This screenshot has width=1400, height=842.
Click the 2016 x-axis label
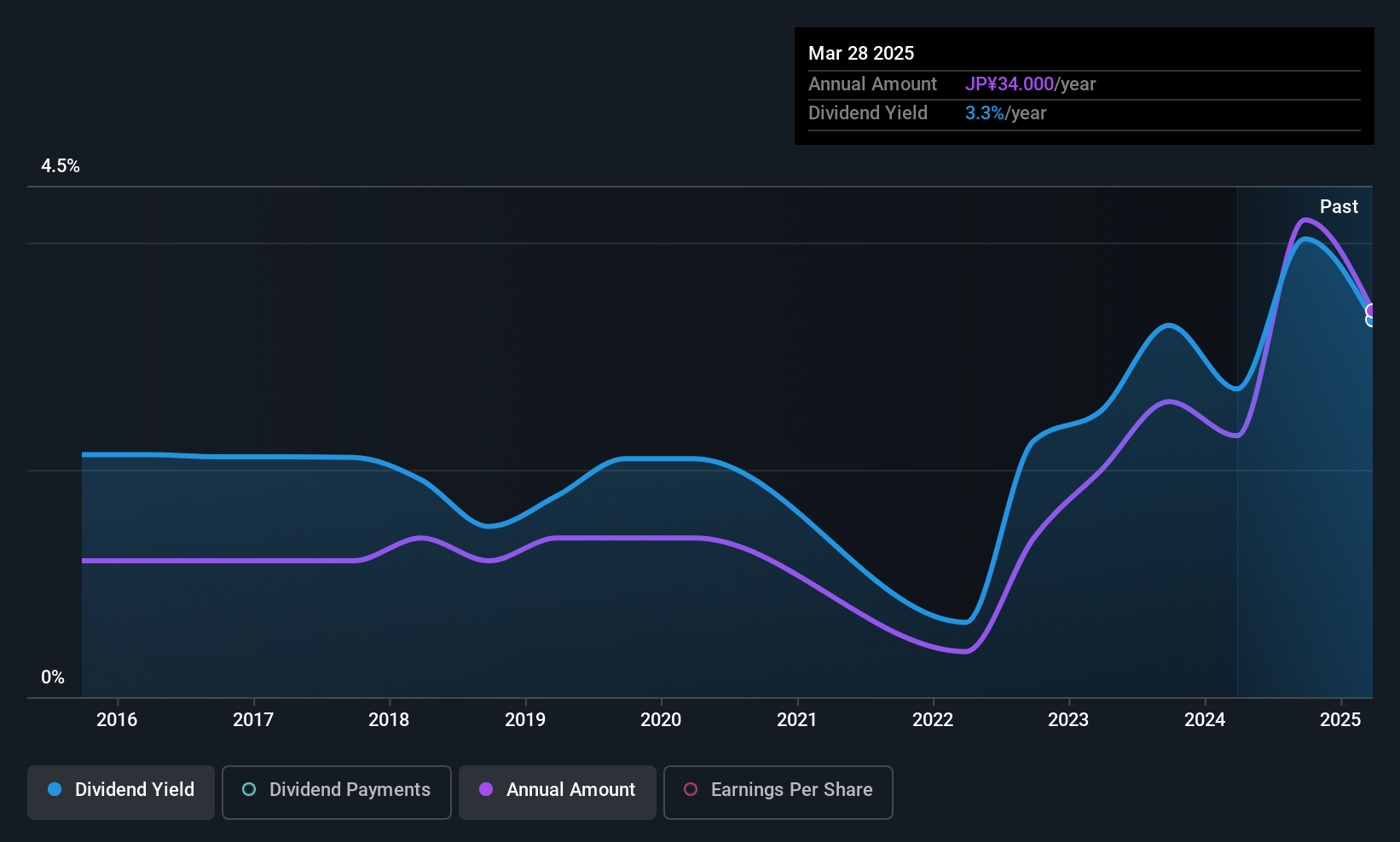(x=117, y=720)
